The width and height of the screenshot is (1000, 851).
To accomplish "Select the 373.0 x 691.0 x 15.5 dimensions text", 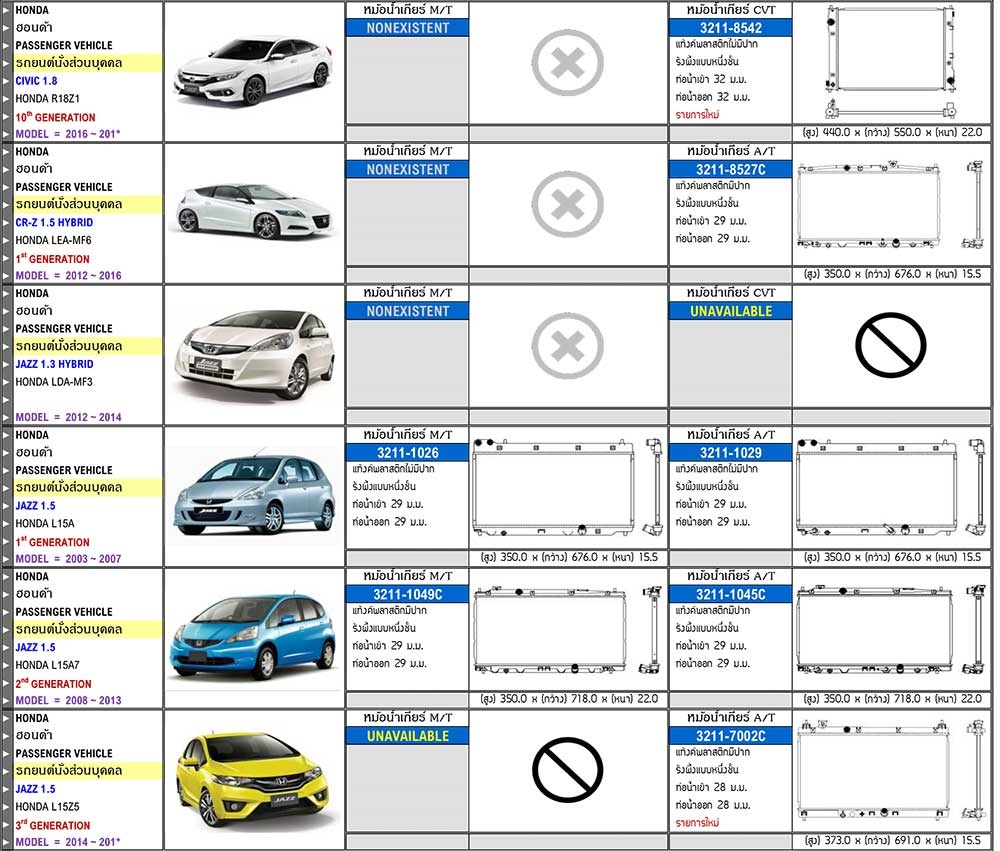I will point(892,841).
